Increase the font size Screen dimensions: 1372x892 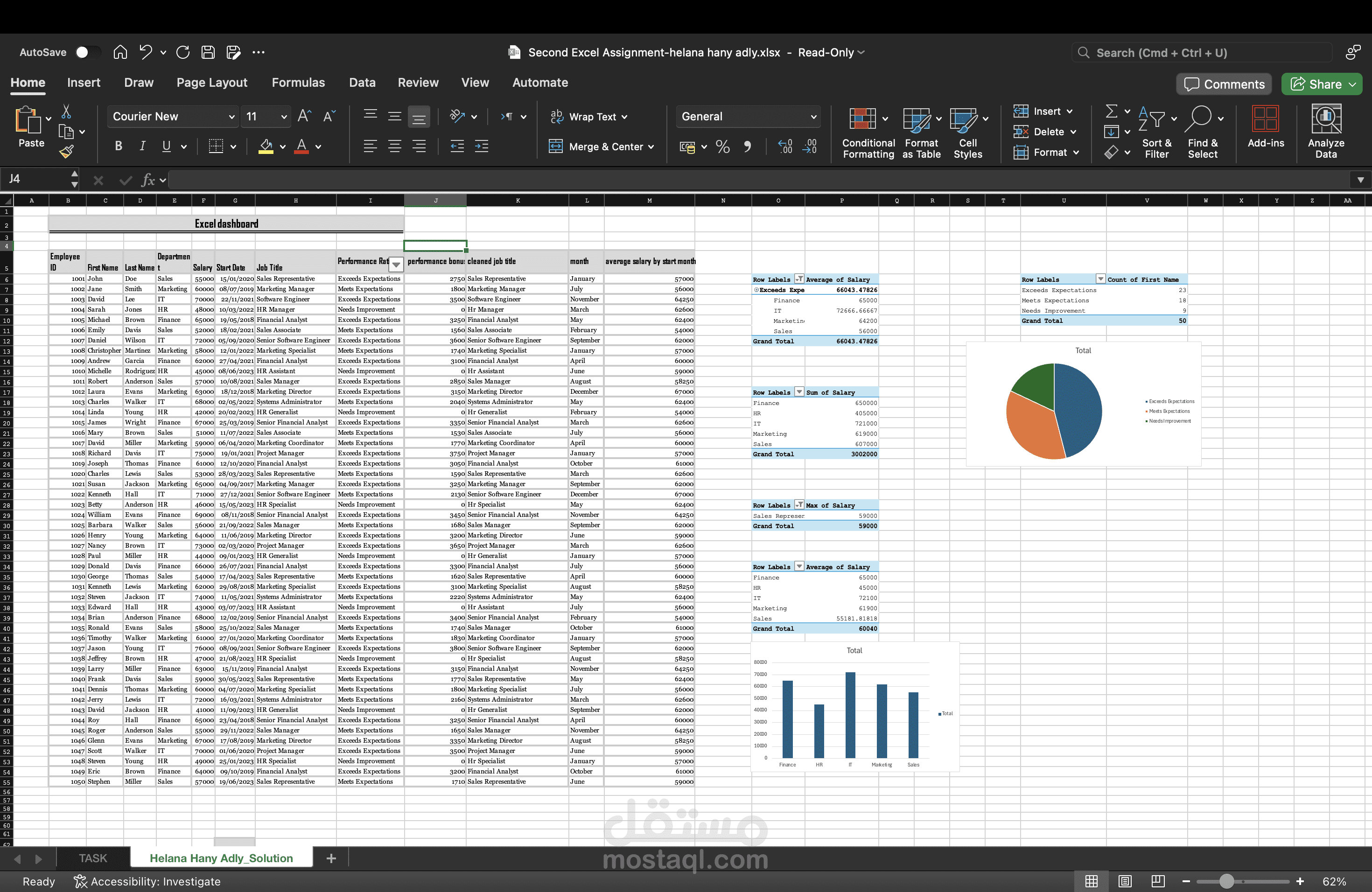[x=304, y=116]
